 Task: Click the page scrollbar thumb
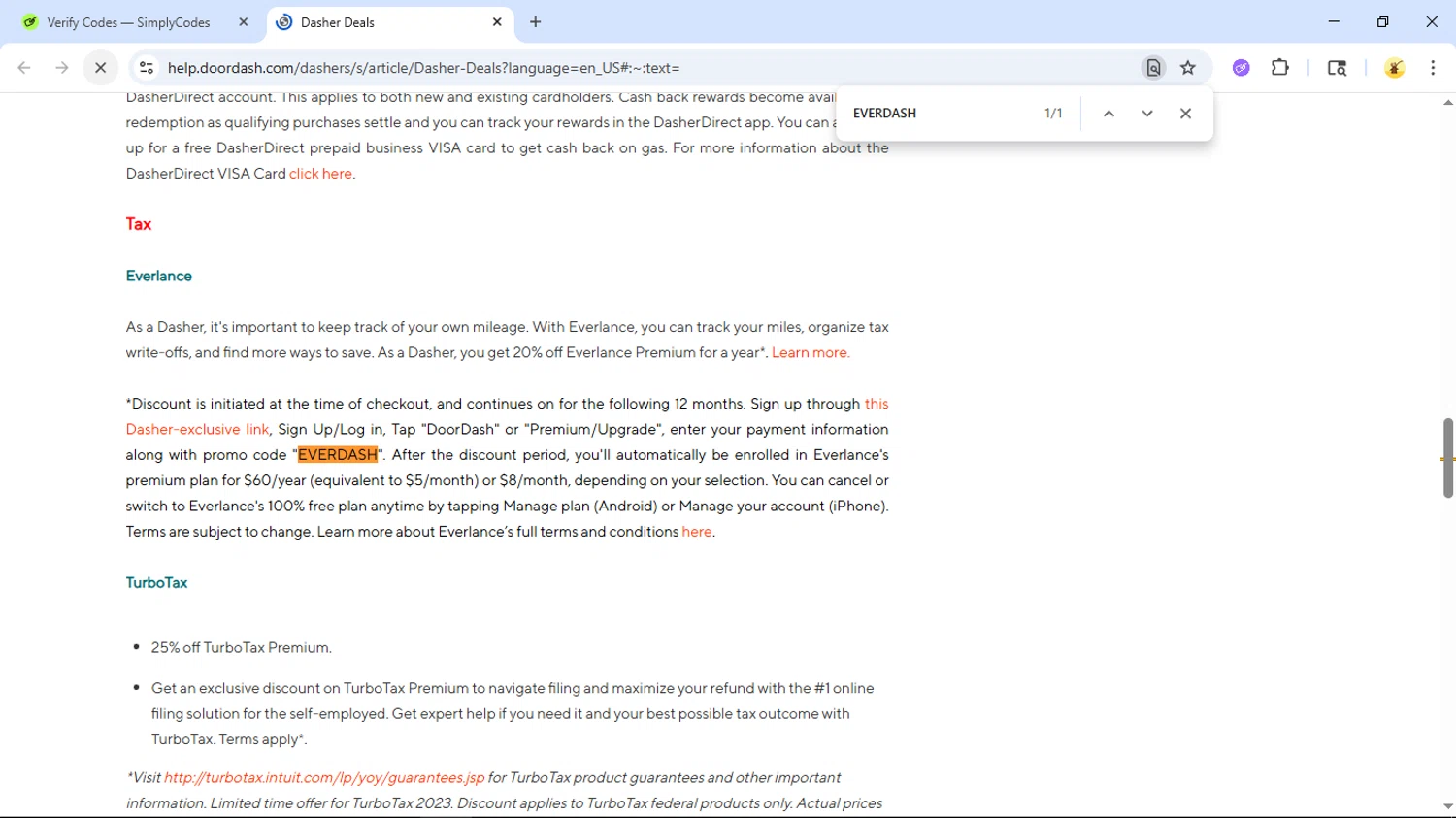(x=1447, y=458)
